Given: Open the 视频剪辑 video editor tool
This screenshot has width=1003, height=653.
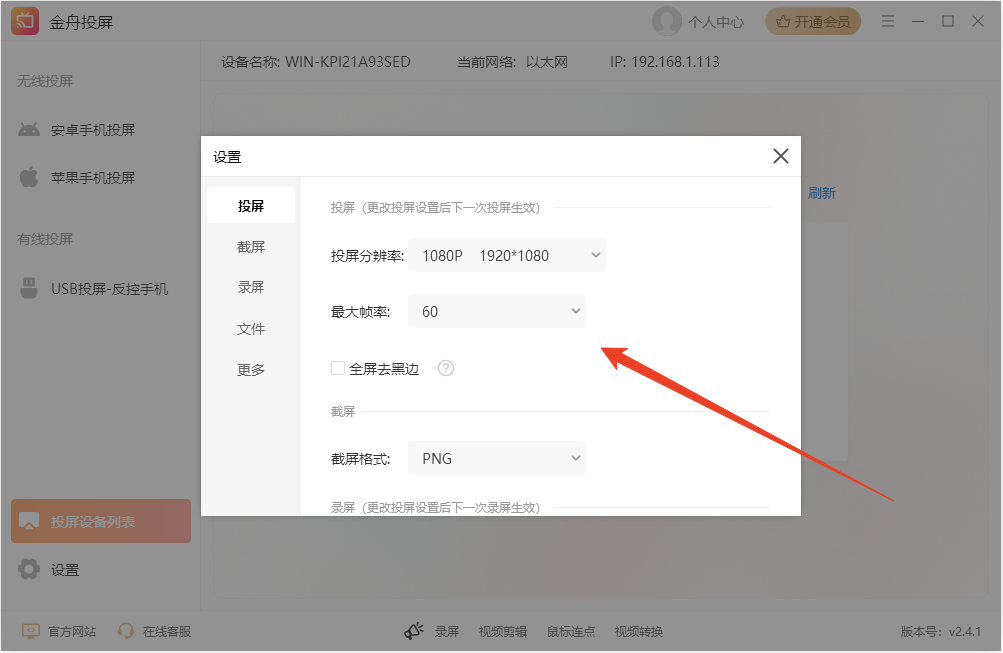Looking at the screenshot, I should (x=503, y=631).
